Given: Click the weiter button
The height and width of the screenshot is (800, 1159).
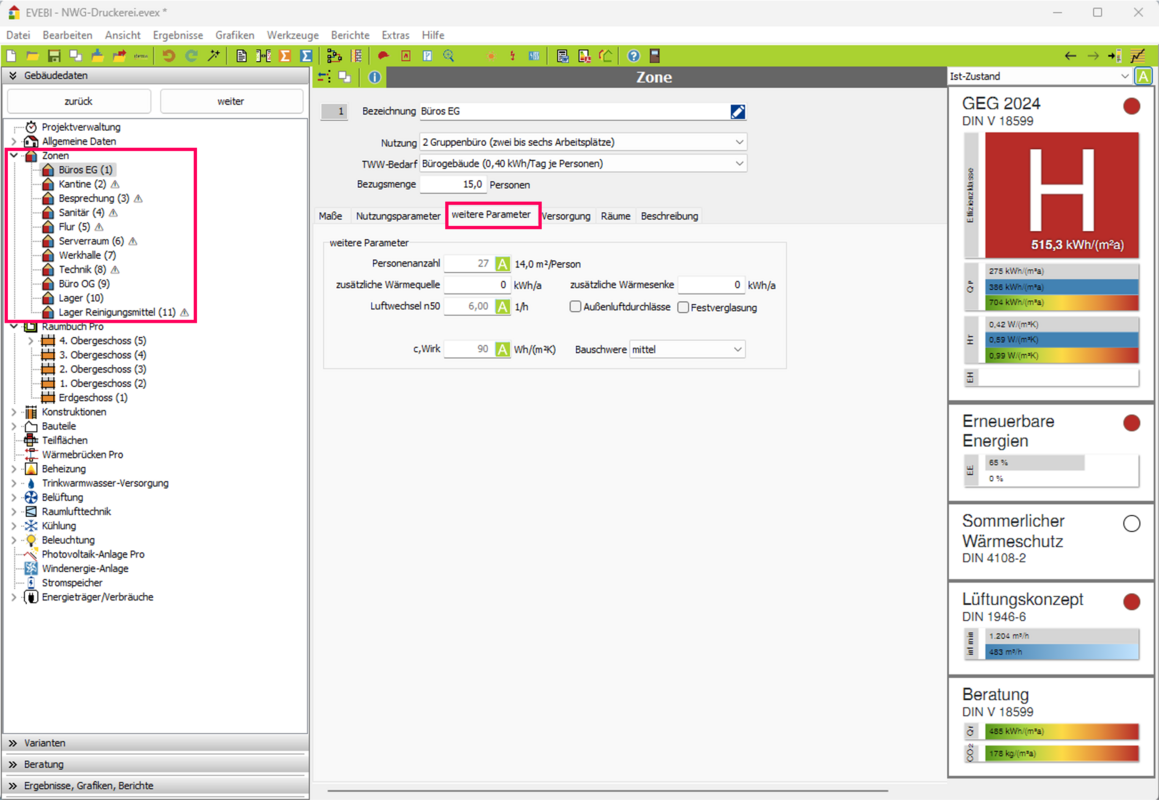Looking at the screenshot, I should click(231, 101).
